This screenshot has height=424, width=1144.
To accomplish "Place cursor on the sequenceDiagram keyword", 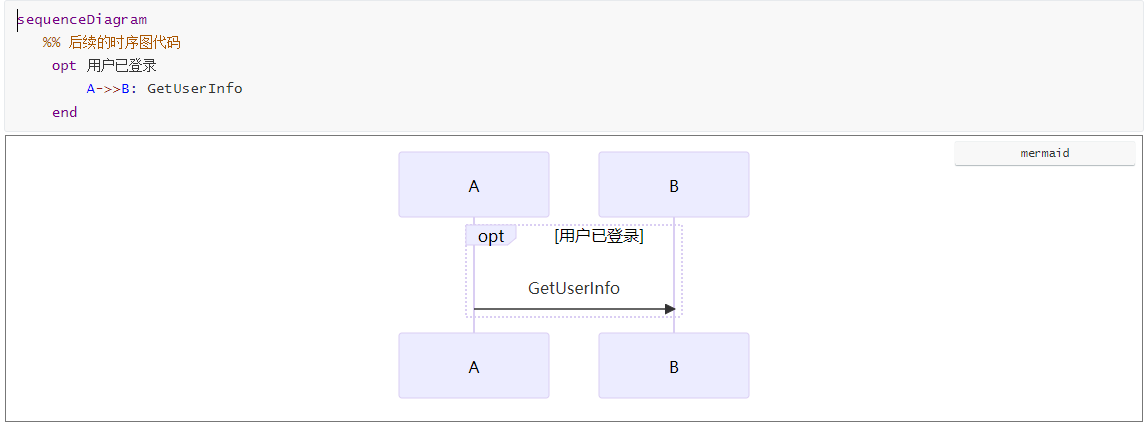I will [82, 19].
